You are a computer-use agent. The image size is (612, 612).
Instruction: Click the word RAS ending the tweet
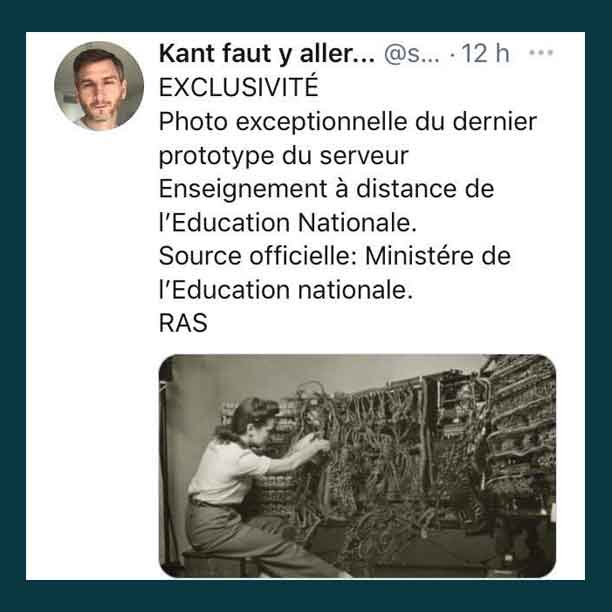coord(183,323)
